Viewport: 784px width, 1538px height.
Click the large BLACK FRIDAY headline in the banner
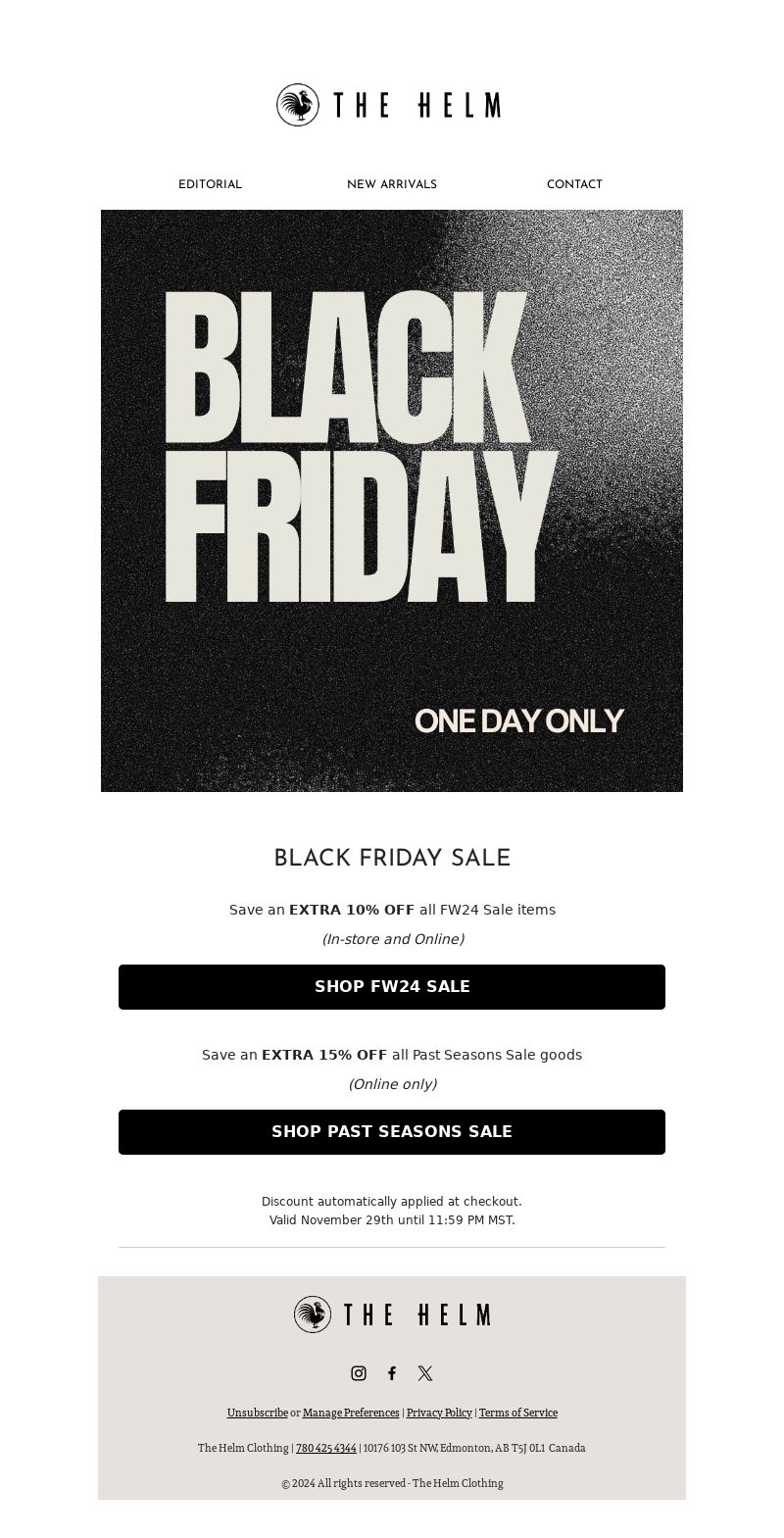tap(358, 446)
